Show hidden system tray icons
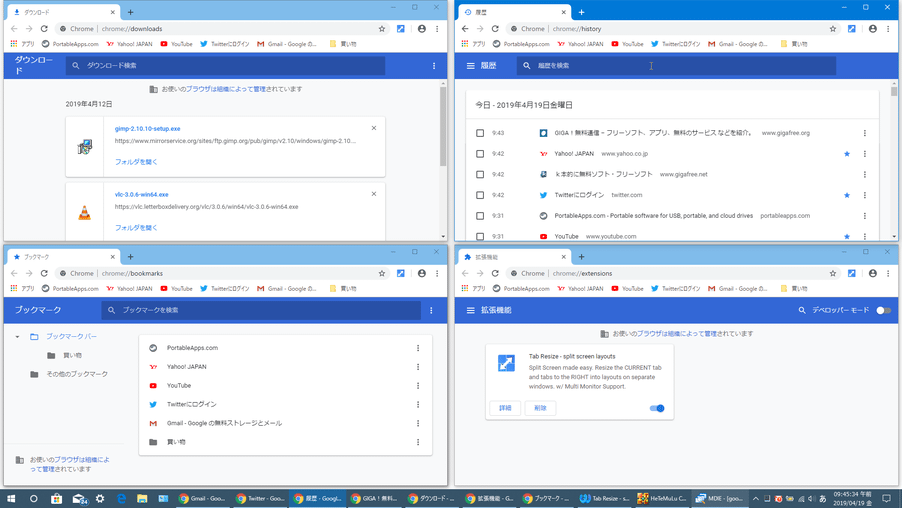This screenshot has height=508, width=902. [756, 498]
